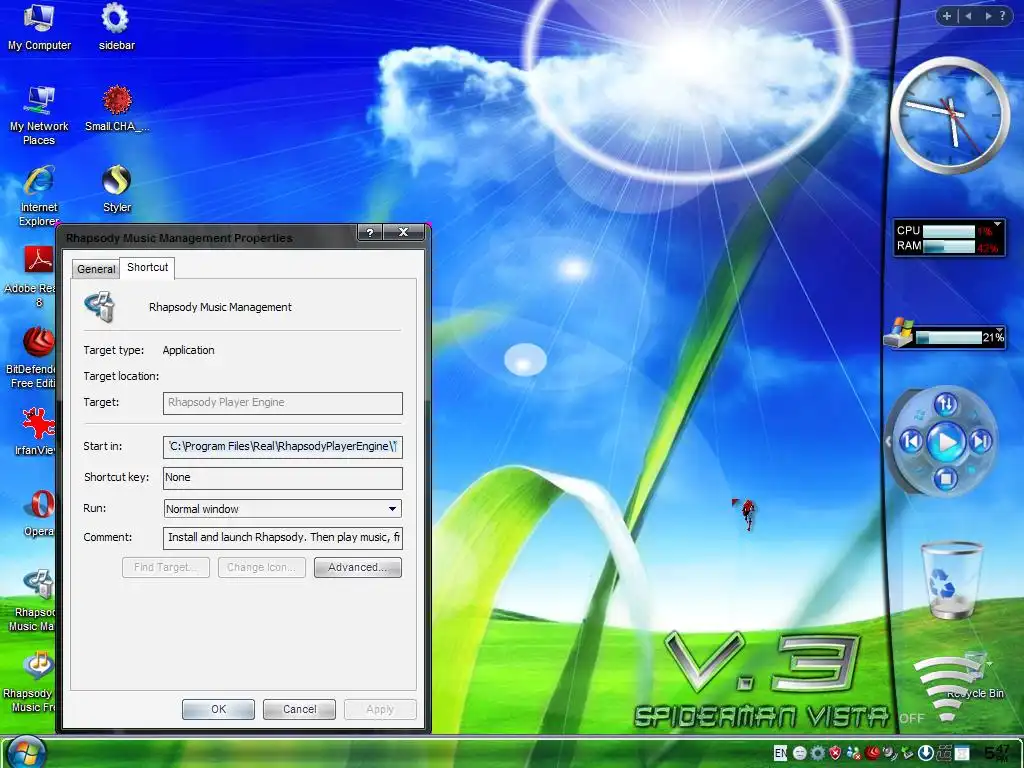Click the Apply button
1024x768 pixels.
pyautogui.click(x=380, y=709)
